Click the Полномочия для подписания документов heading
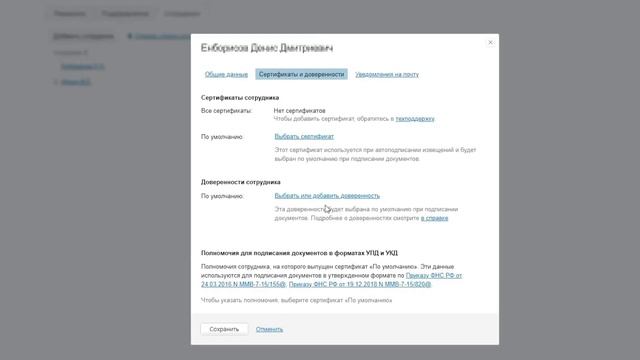The width and height of the screenshot is (640, 360). pos(299,253)
